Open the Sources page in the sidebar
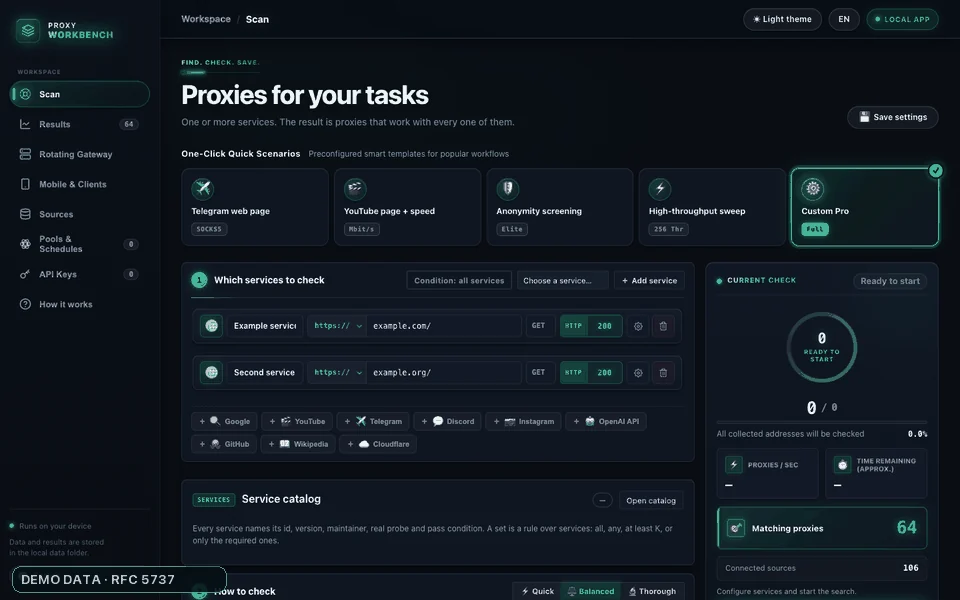The width and height of the screenshot is (960, 600). click(x=80, y=214)
